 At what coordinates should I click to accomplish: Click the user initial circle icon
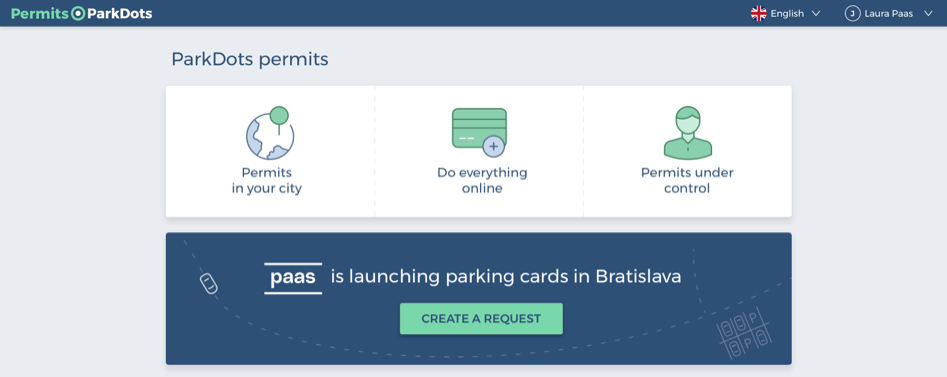[852, 13]
